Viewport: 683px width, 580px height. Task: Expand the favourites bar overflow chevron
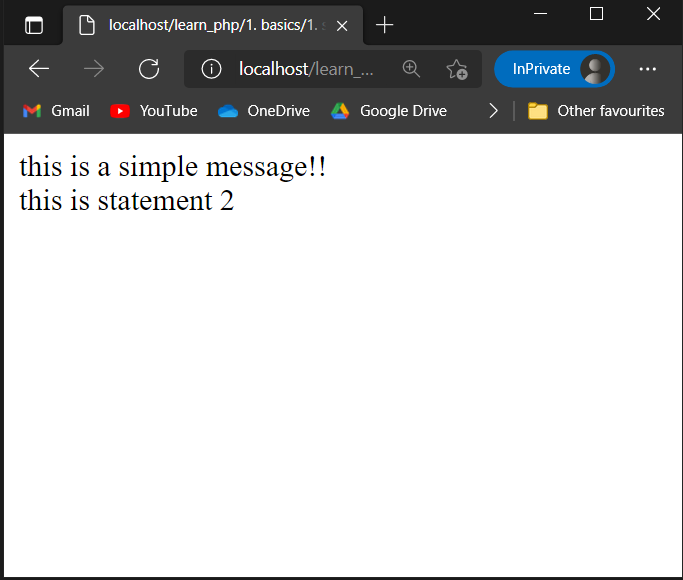point(493,111)
